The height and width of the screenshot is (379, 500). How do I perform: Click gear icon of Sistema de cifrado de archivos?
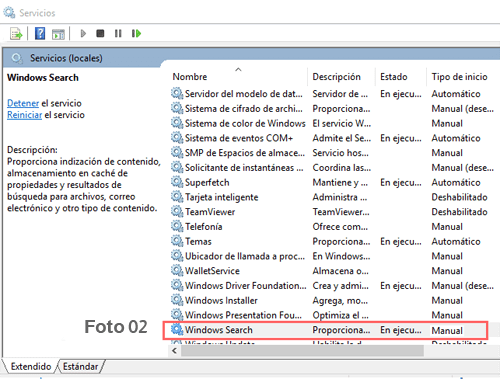click(x=177, y=108)
